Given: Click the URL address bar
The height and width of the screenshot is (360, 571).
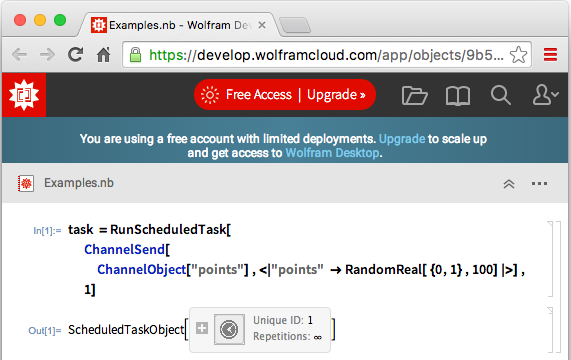Looking at the screenshot, I should tap(319, 55).
